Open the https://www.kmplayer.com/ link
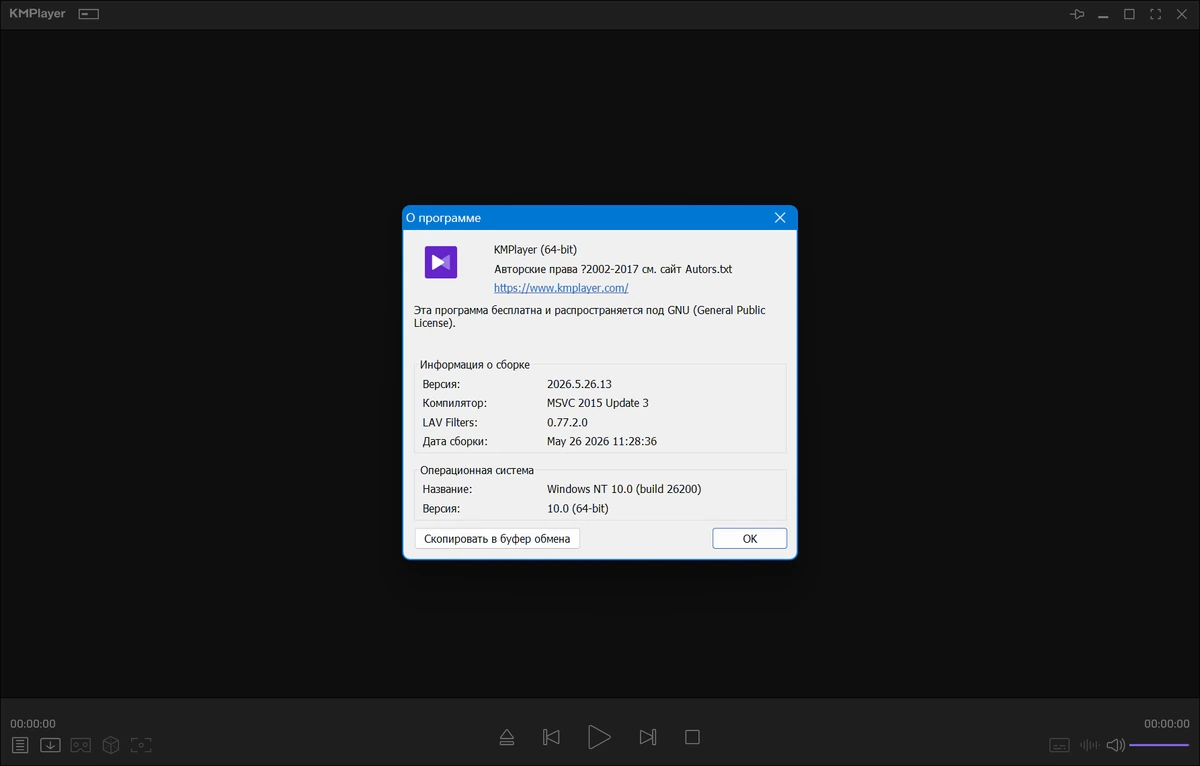Screen dimensions: 1200x766 [561, 288]
